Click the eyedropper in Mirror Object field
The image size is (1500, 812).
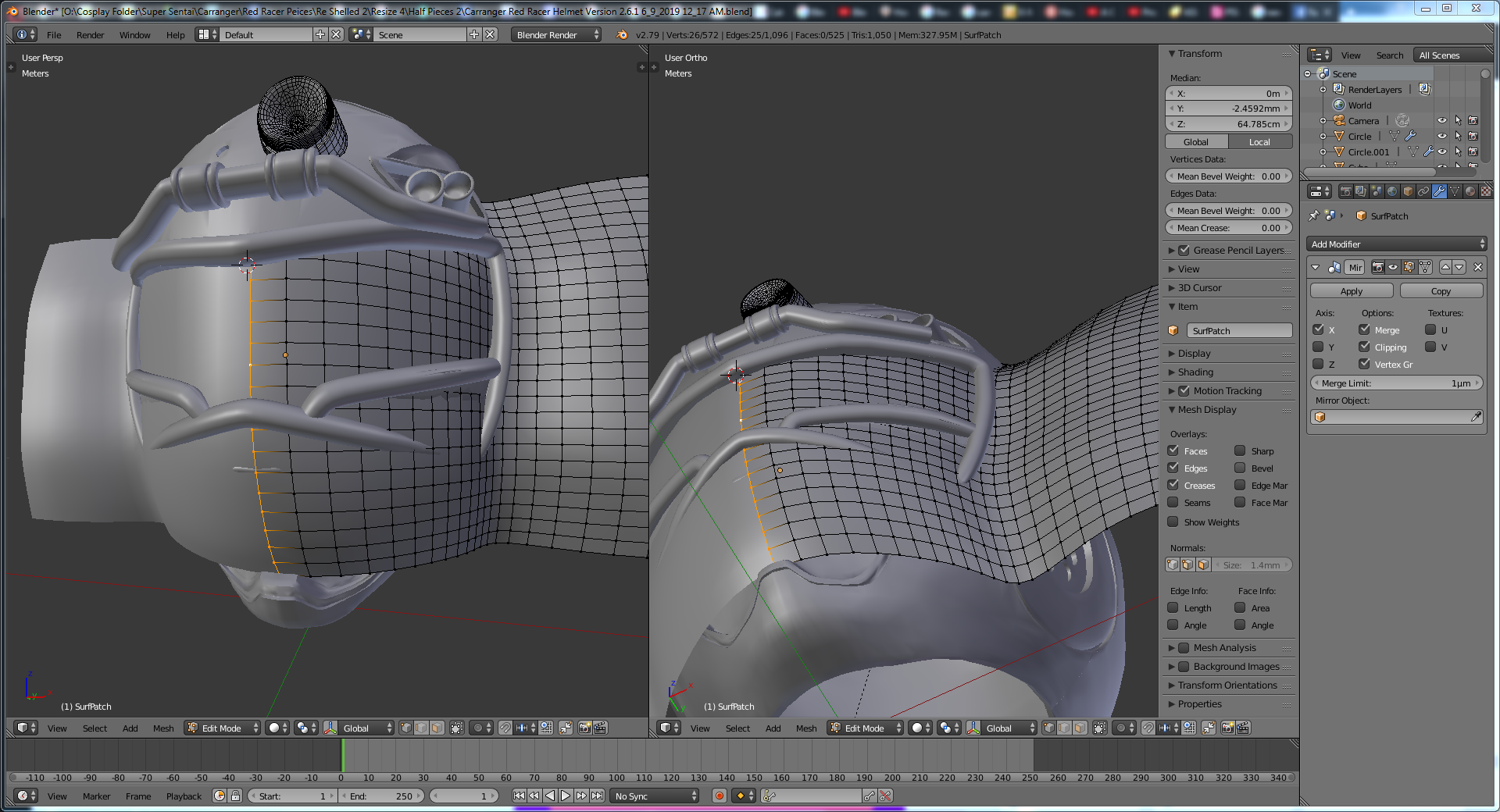[1475, 417]
